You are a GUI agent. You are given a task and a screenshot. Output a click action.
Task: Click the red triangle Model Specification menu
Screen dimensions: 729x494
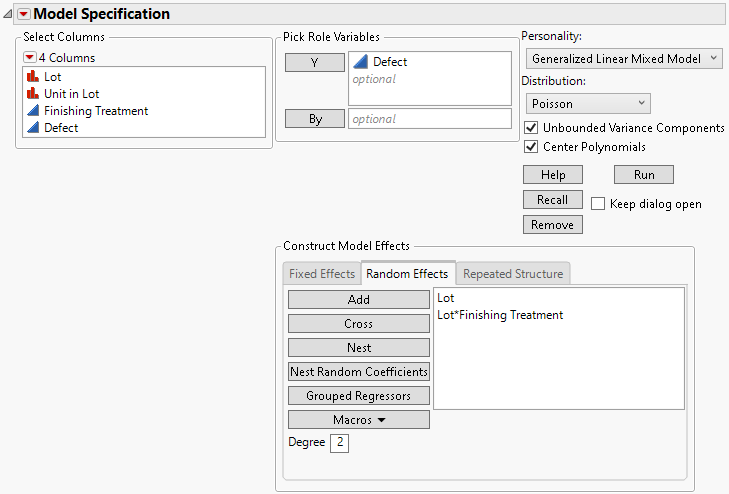(x=24, y=14)
